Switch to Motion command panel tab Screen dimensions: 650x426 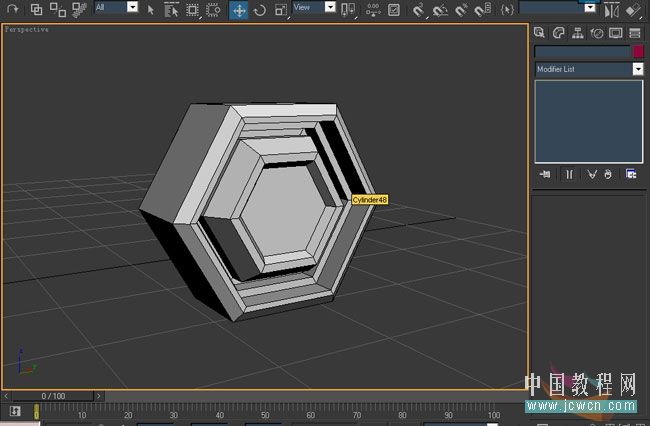pos(597,33)
